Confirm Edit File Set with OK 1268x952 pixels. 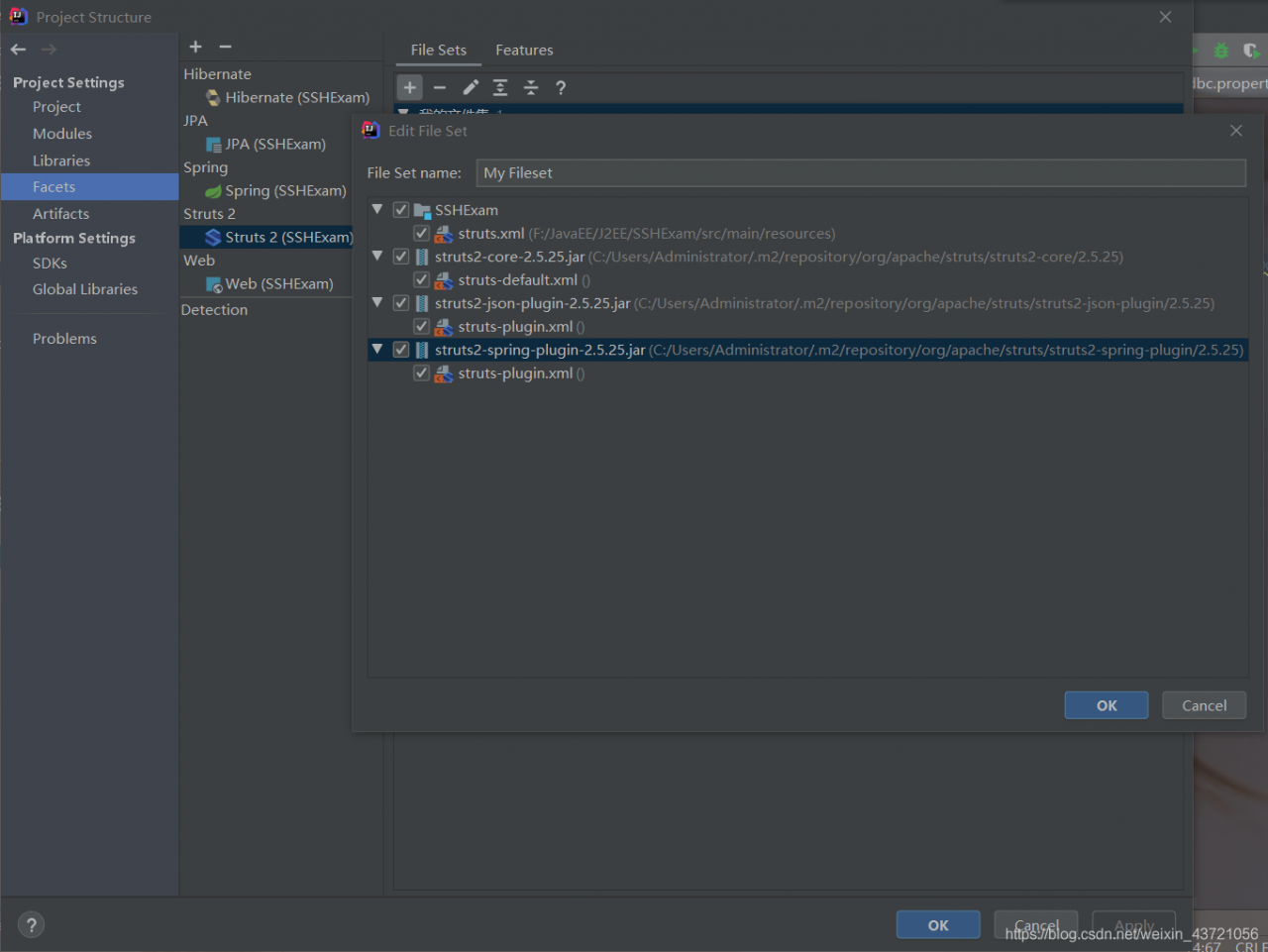pyautogui.click(x=1107, y=705)
